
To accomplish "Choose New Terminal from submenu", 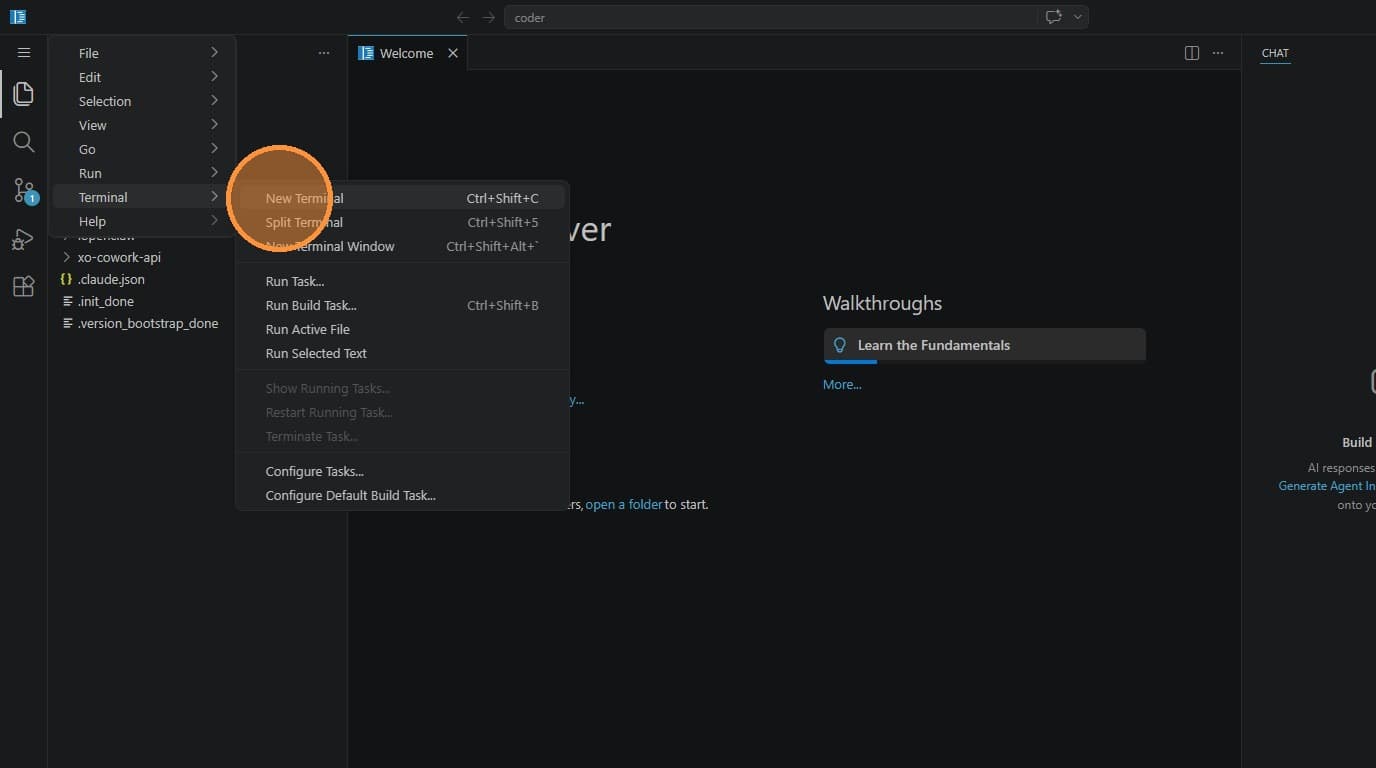I will tap(402, 198).
